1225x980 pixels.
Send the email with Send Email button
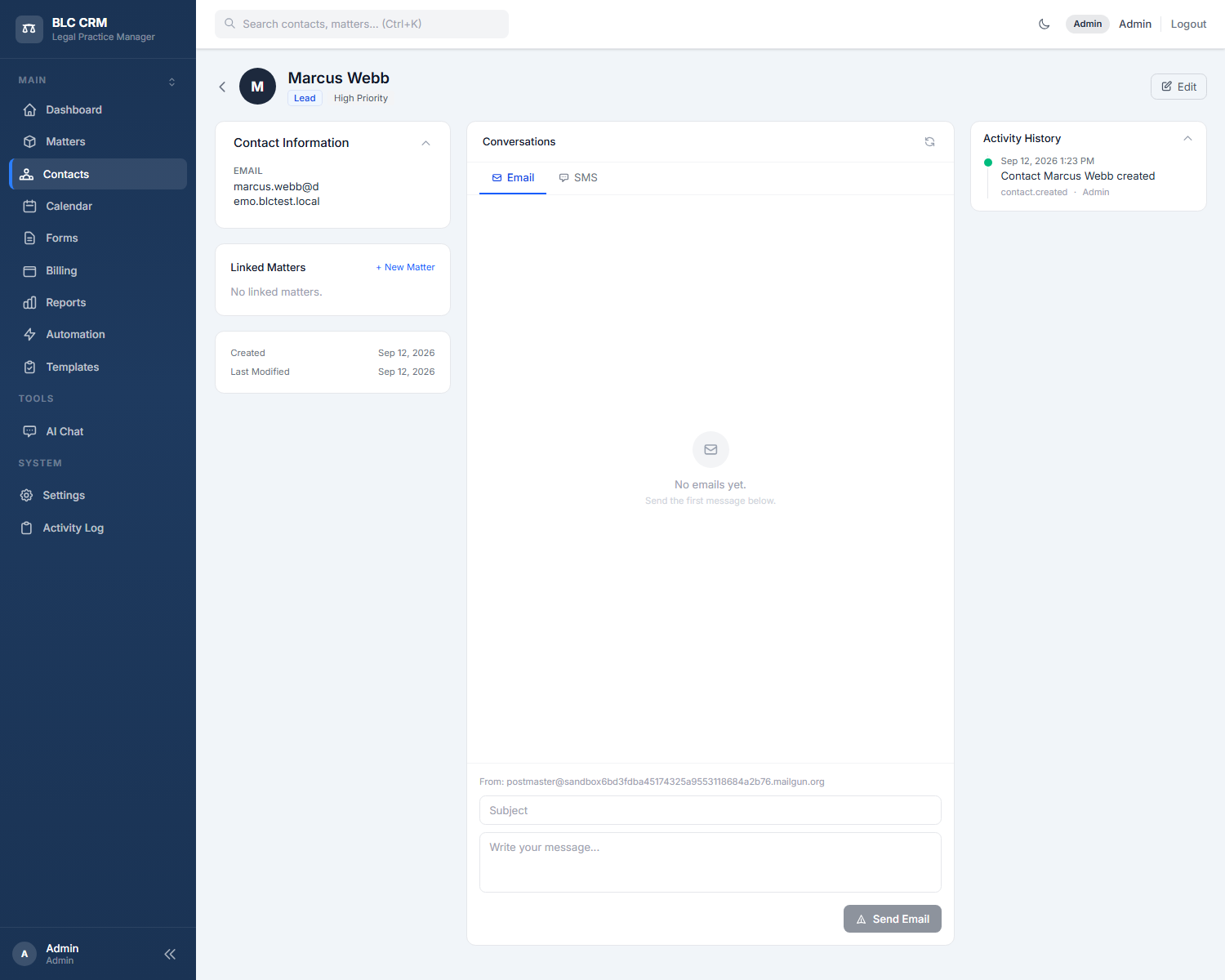(893, 919)
